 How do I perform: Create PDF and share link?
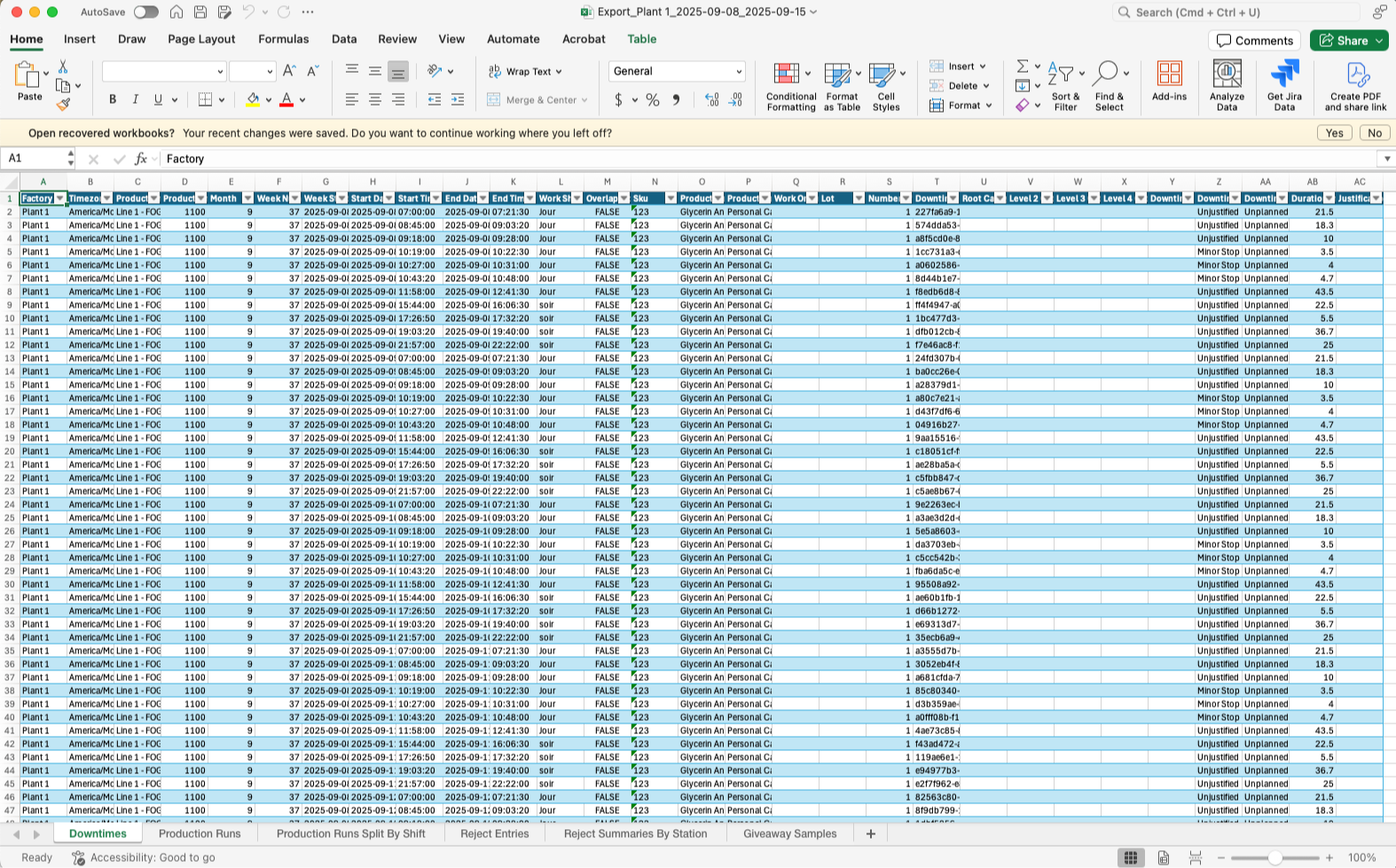(1355, 87)
